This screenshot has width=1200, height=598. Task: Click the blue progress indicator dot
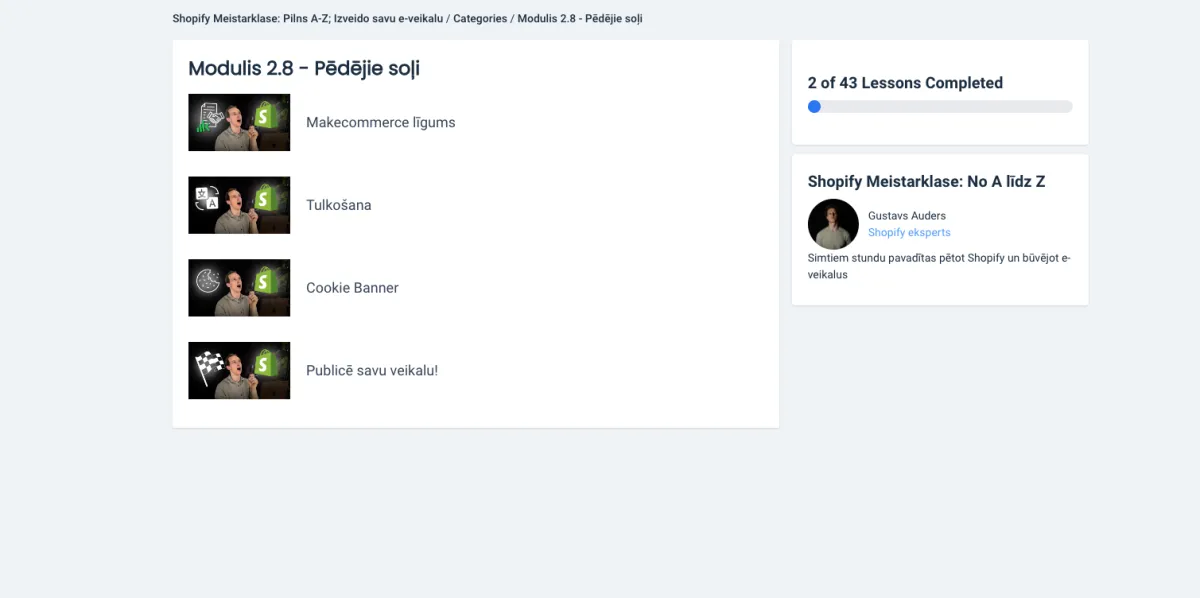tap(814, 106)
